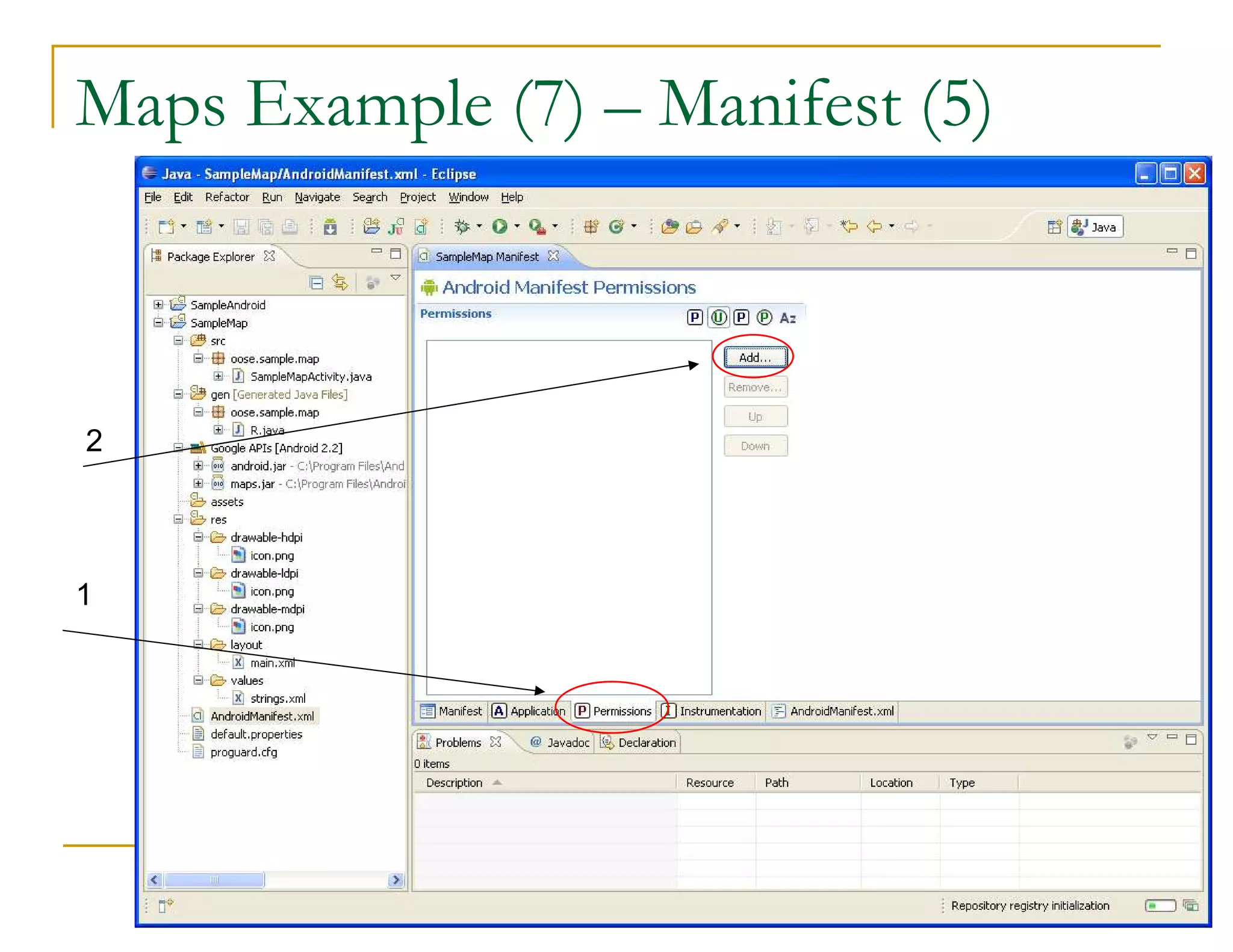Image resolution: width=1233 pixels, height=952 pixels.
Task: Click the New Java Class icon
Action: [x=616, y=227]
